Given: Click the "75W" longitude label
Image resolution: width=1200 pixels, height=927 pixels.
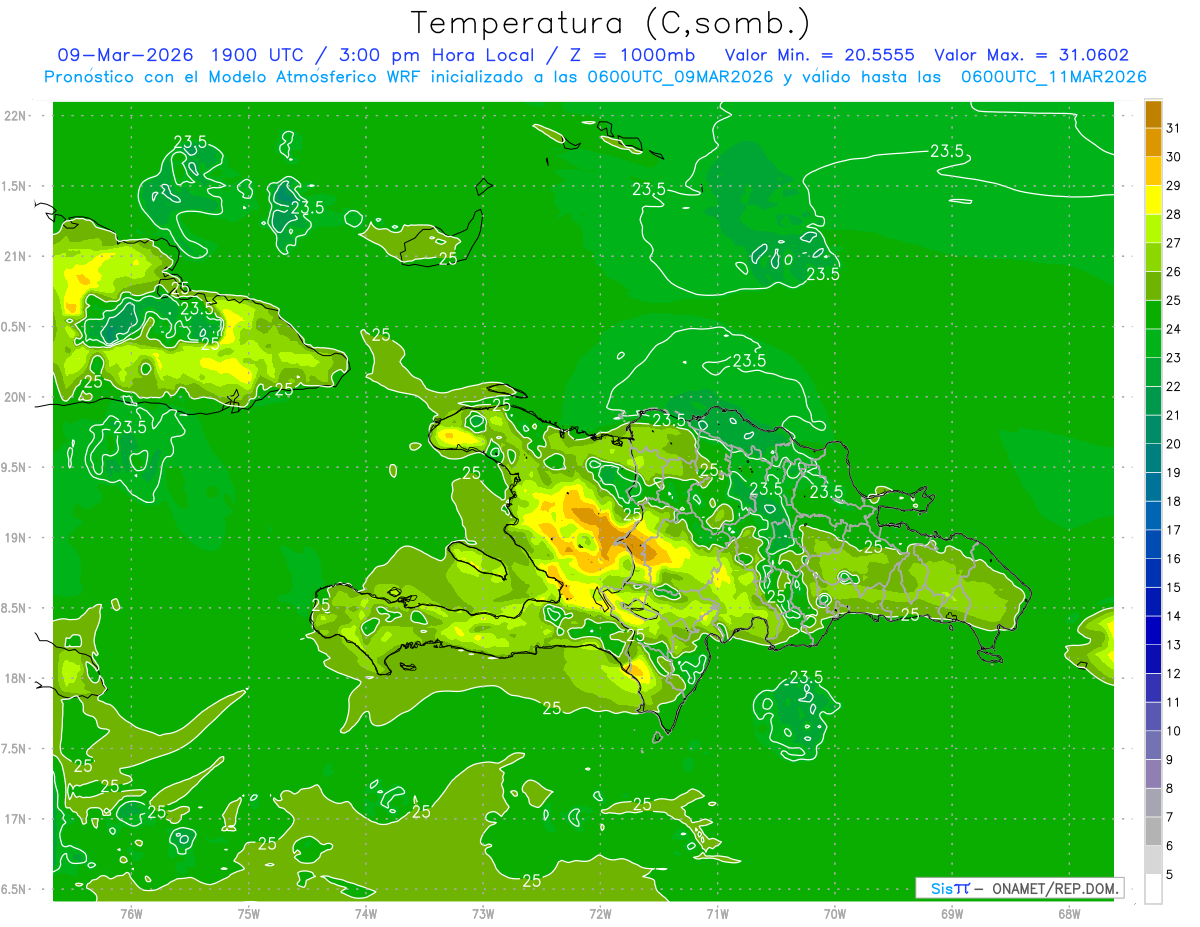Looking at the screenshot, I should click(248, 912).
